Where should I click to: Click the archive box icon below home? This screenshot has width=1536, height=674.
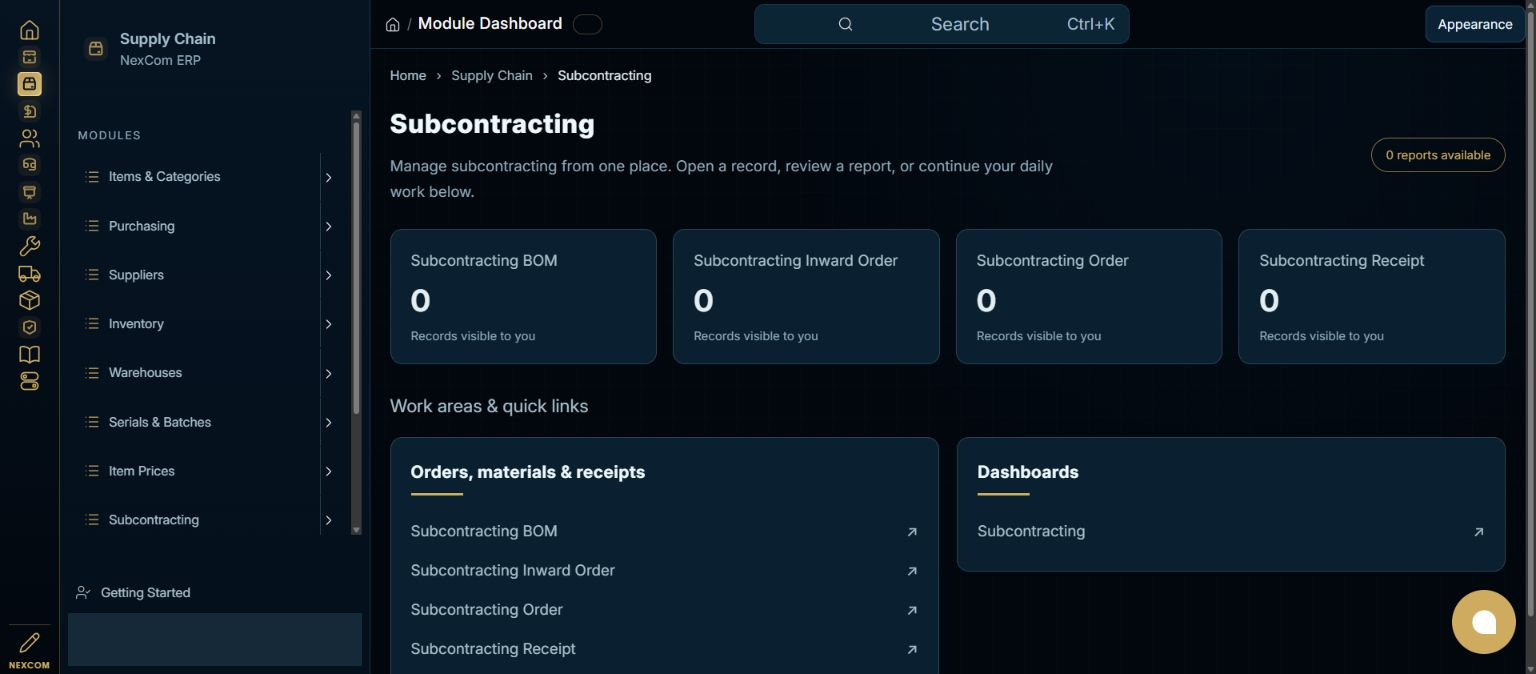coord(29,57)
